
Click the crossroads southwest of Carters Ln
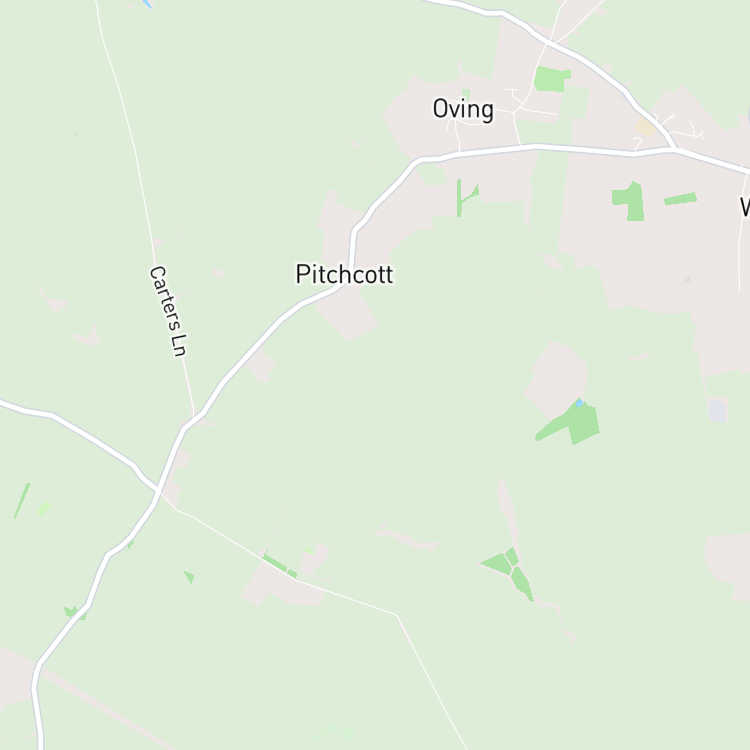[x=158, y=489]
